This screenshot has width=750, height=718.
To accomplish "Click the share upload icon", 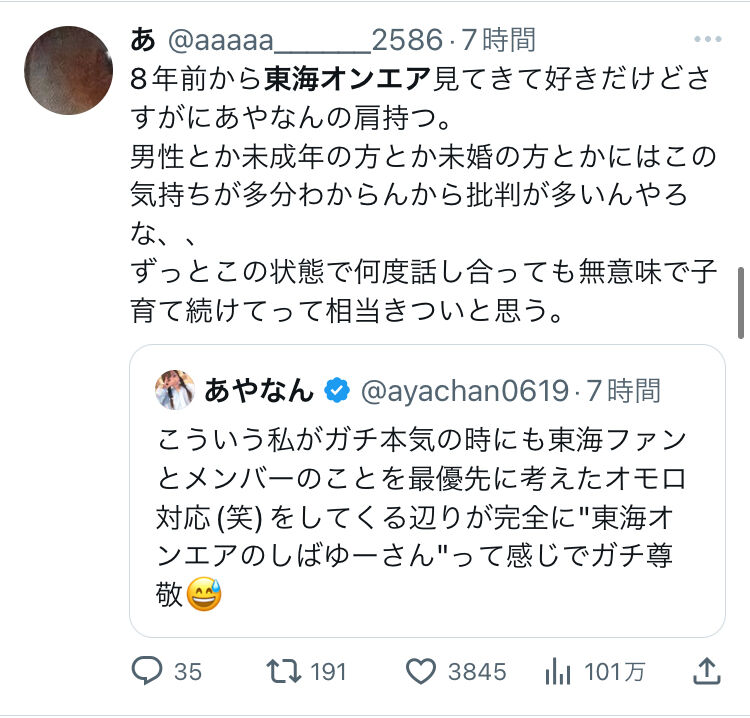I will pyautogui.click(x=707, y=671).
